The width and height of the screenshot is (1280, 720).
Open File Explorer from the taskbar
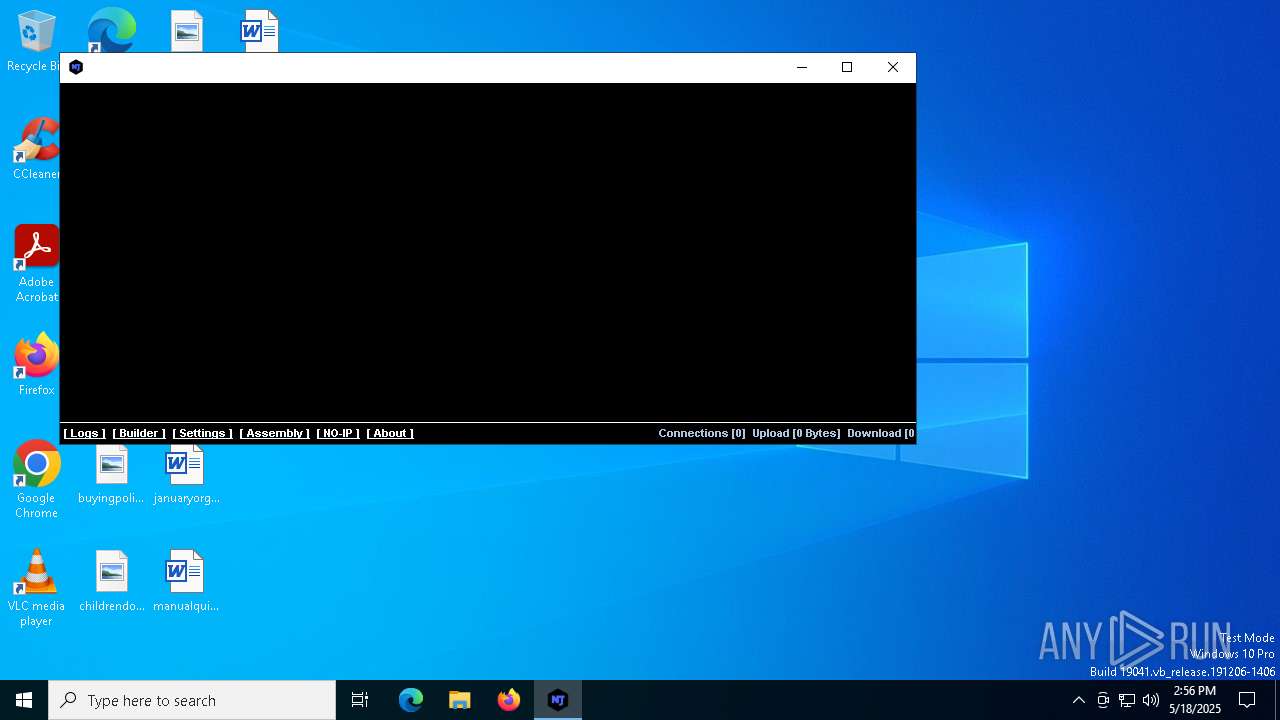(460, 700)
